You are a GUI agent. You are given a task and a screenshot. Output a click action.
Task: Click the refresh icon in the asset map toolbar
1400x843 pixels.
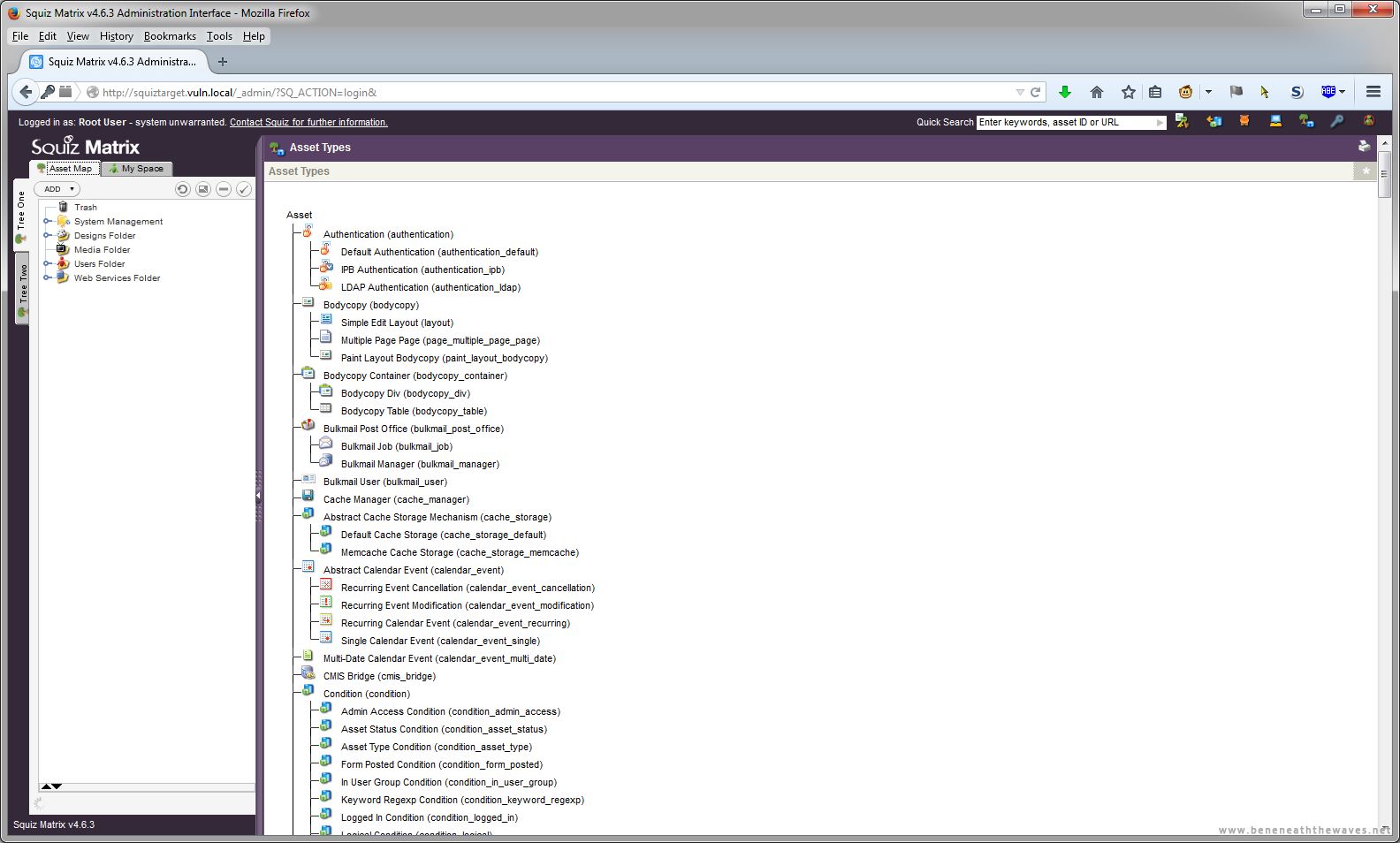(x=183, y=189)
